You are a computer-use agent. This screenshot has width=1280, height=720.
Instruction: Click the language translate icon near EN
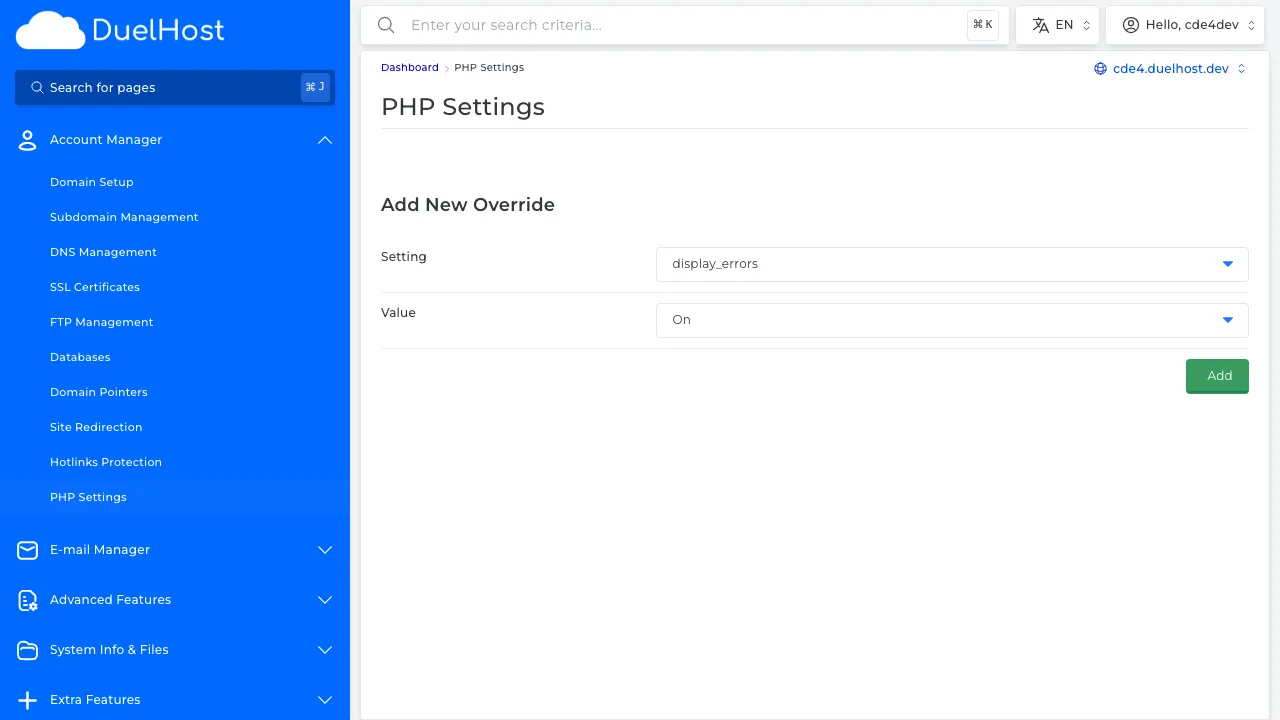coord(1040,24)
